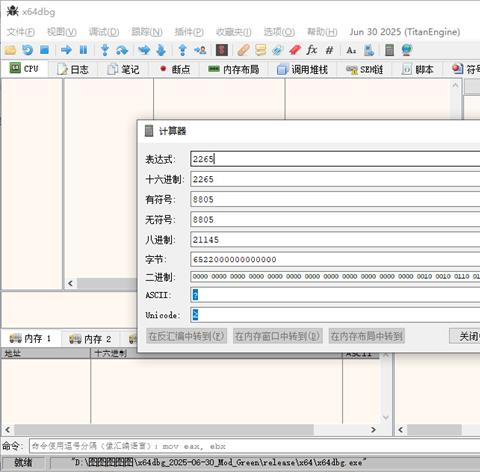Screen dimensions: 480x472
Task: Click the 八进制 field showing 21145
Action: tap(335, 239)
